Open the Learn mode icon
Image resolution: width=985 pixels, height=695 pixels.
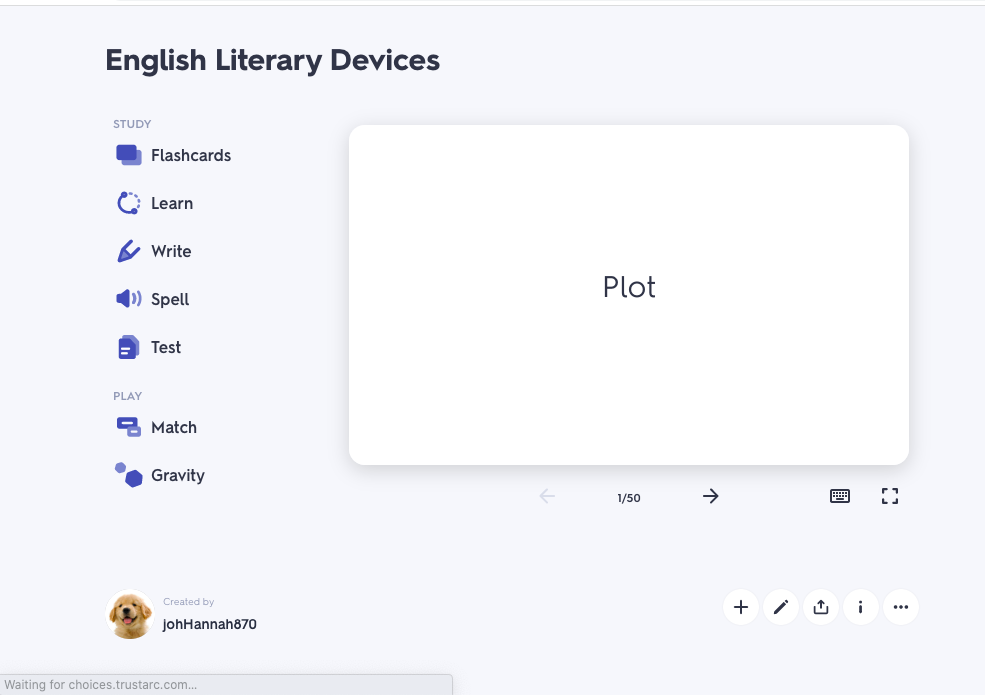(x=129, y=203)
